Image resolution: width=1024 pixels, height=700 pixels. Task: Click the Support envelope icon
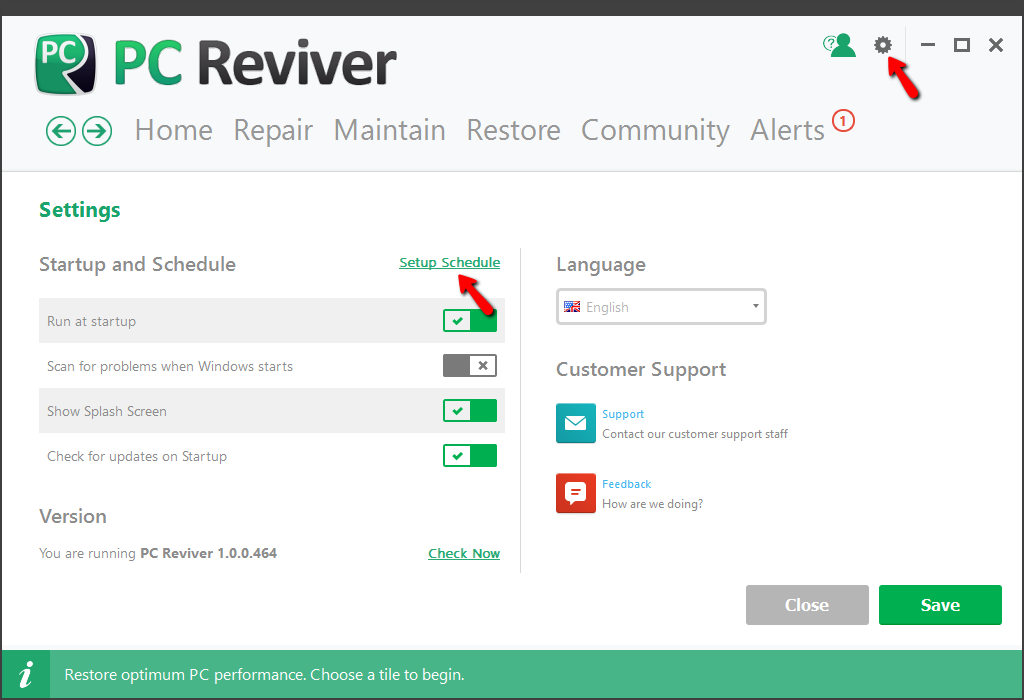click(x=575, y=423)
